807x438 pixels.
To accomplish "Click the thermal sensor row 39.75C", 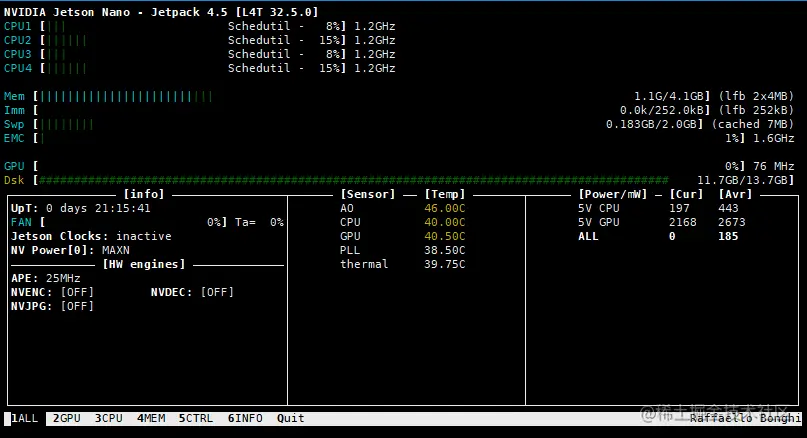I will click(402, 264).
